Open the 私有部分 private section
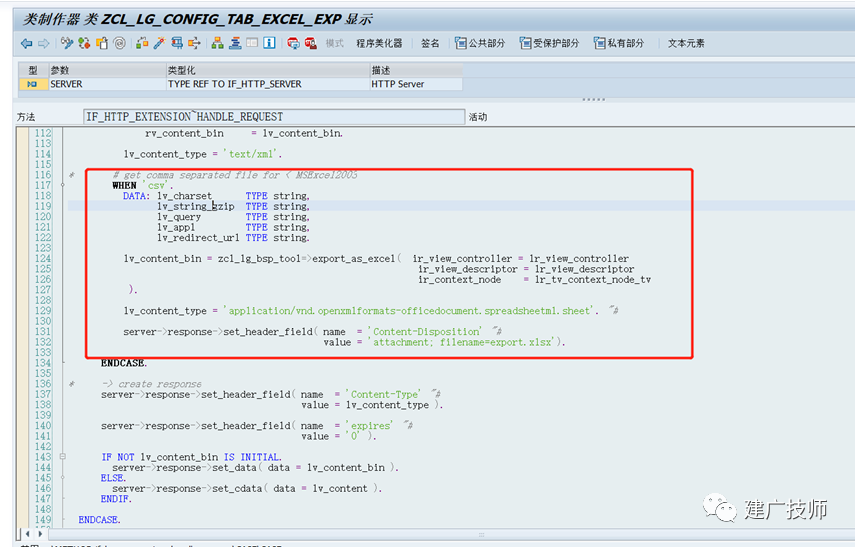This screenshot has width=855, height=547. pos(618,43)
